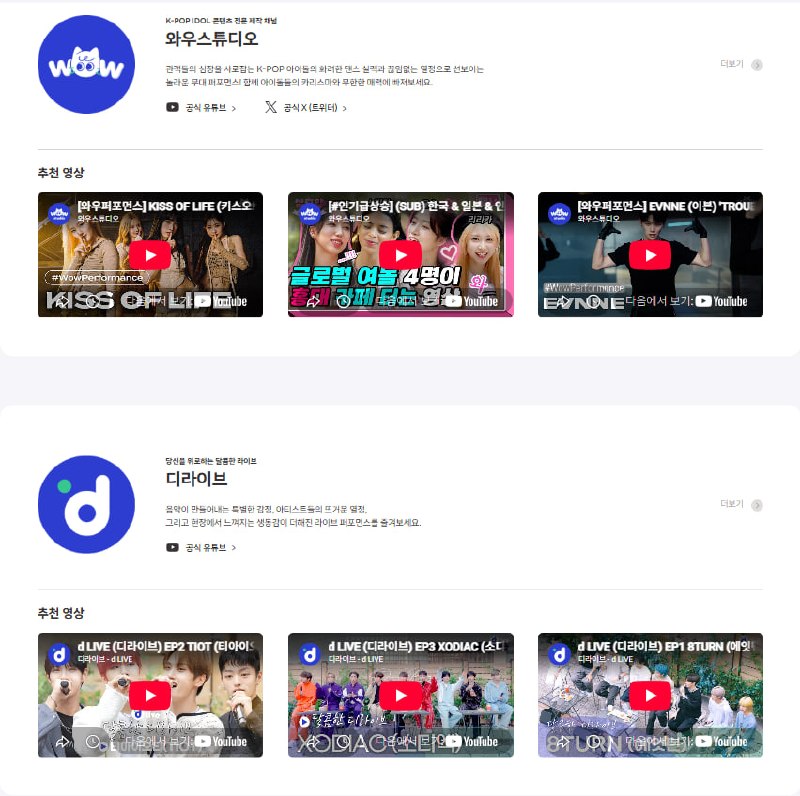Watch KISS OF LIFE video on YouTube logo
This screenshot has height=796, width=800.
(221, 301)
